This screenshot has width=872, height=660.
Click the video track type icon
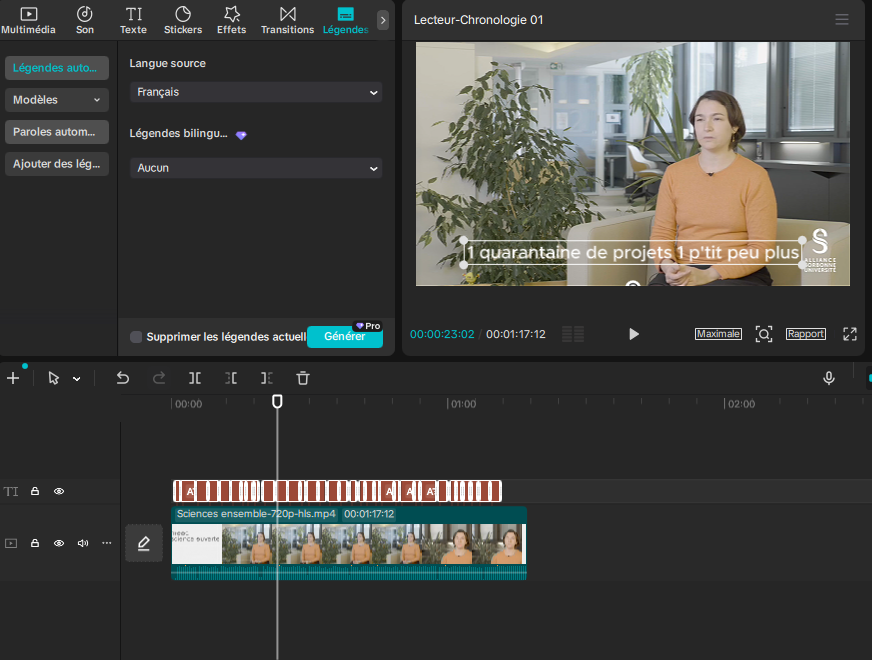pyautogui.click(x=11, y=543)
